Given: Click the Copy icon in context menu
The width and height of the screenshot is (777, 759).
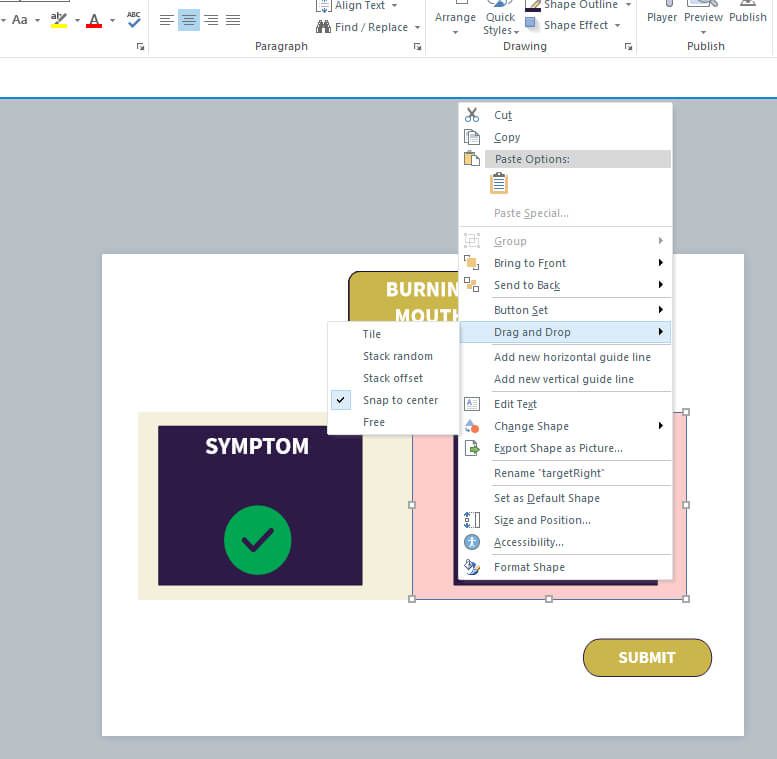Looking at the screenshot, I should 472,137.
